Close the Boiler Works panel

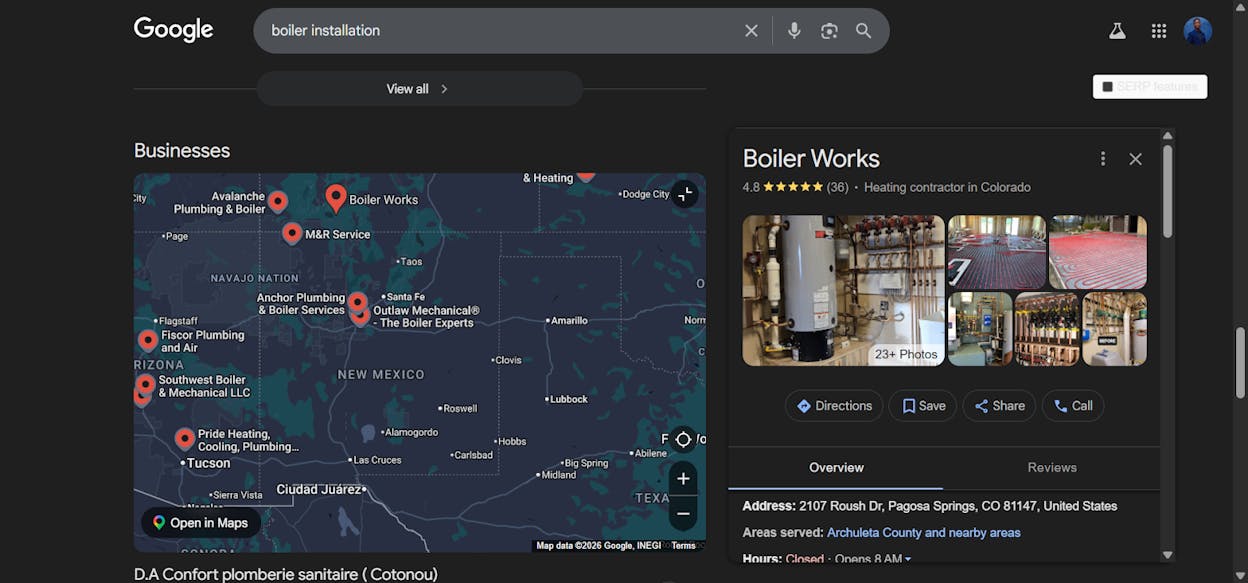[1135, 159]
